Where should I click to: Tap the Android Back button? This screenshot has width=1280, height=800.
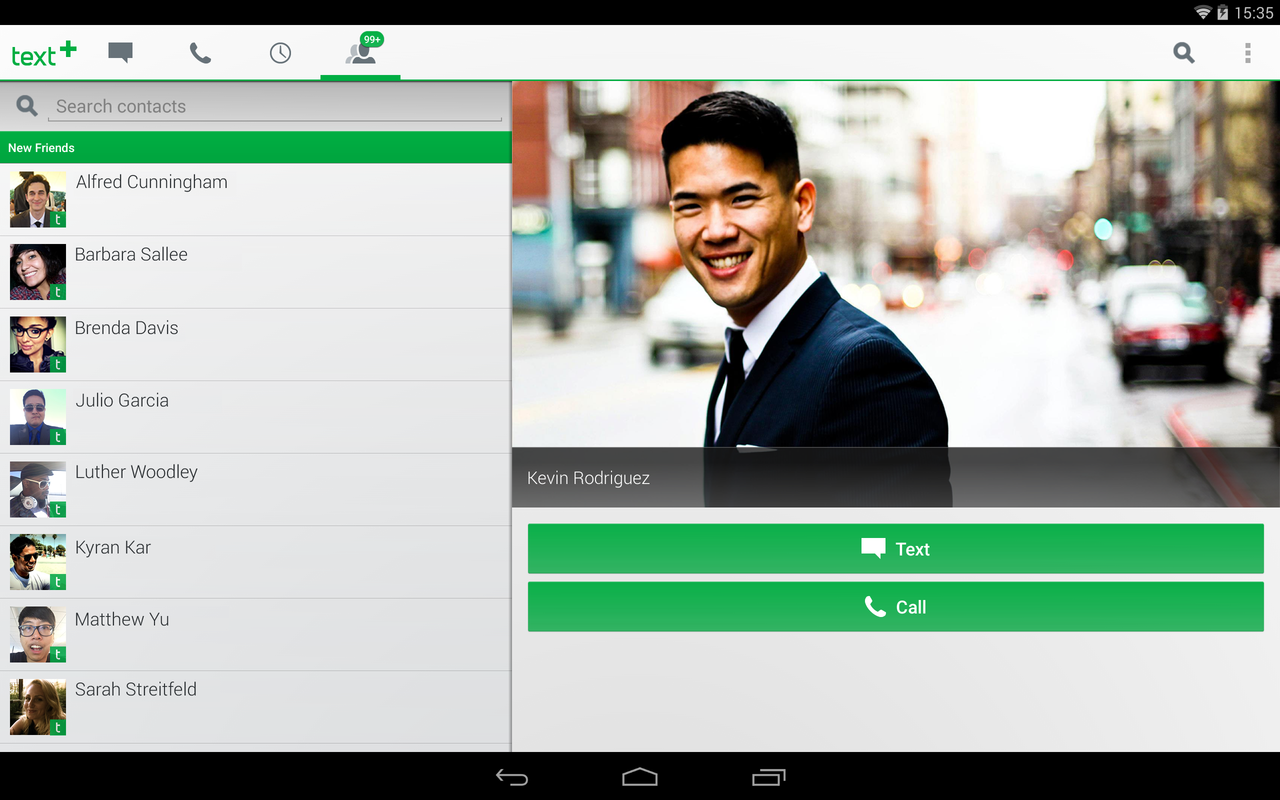tap(512, 777)
